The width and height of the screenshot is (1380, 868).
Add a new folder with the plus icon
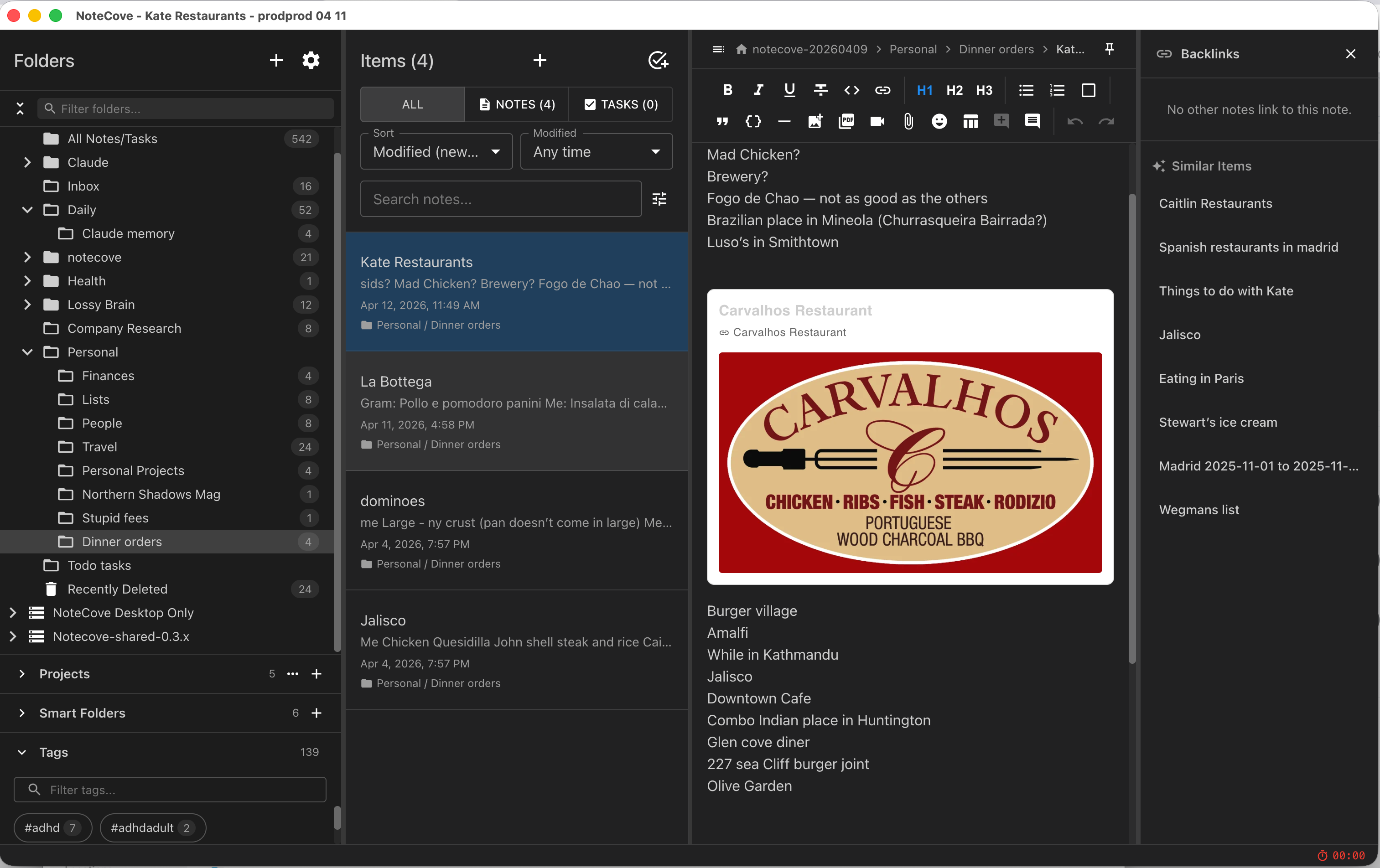click(x=276, y=60)
